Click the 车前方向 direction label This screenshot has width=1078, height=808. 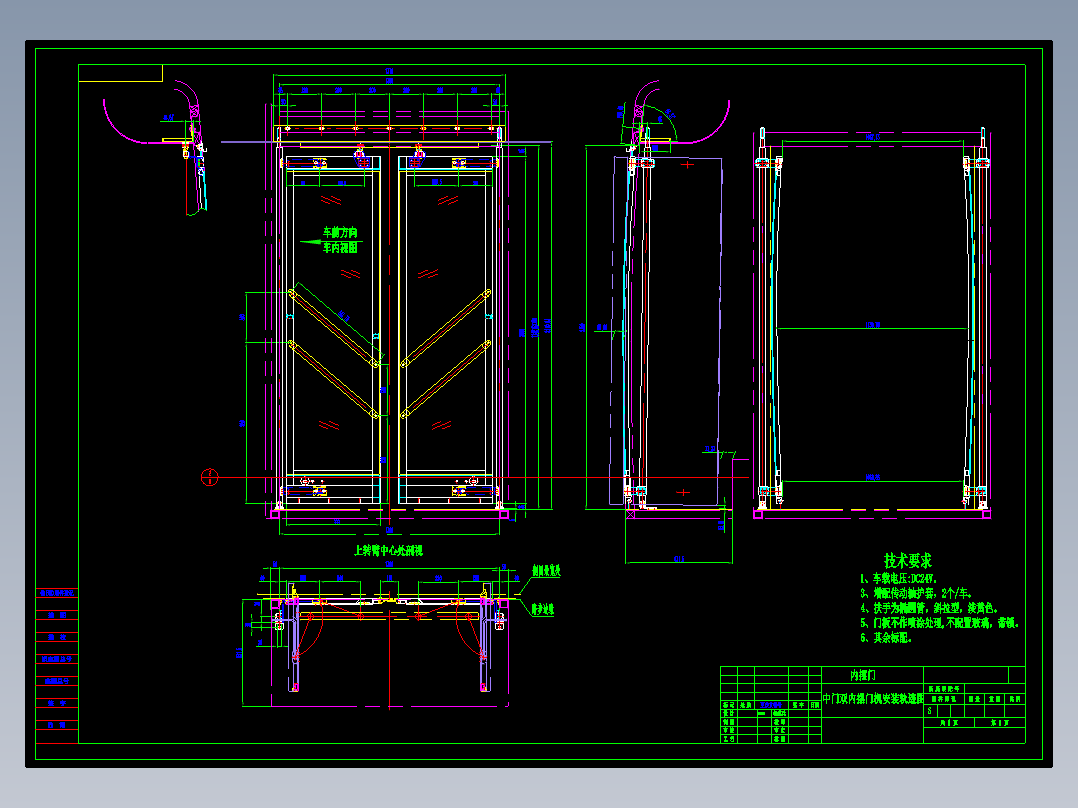(x=340, y=232)
